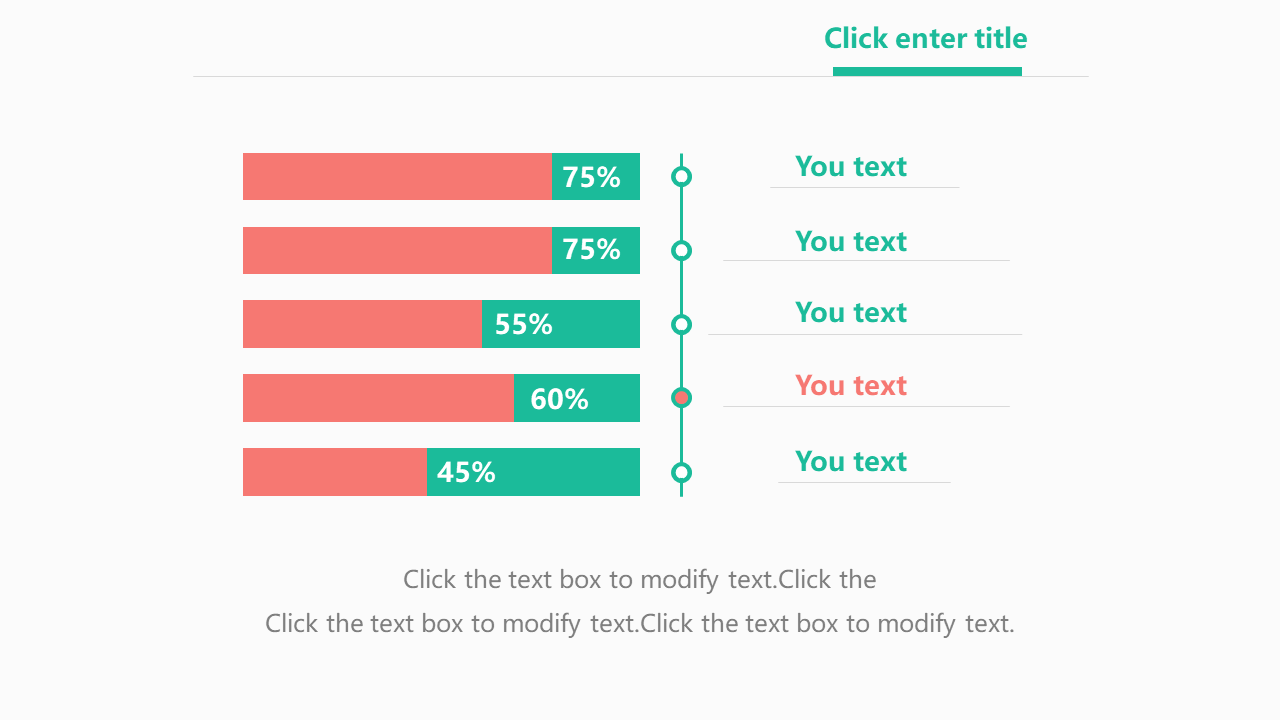Click "You text" label next to 55% bar
1280x720 pixels.
click(x=851, y=313)
